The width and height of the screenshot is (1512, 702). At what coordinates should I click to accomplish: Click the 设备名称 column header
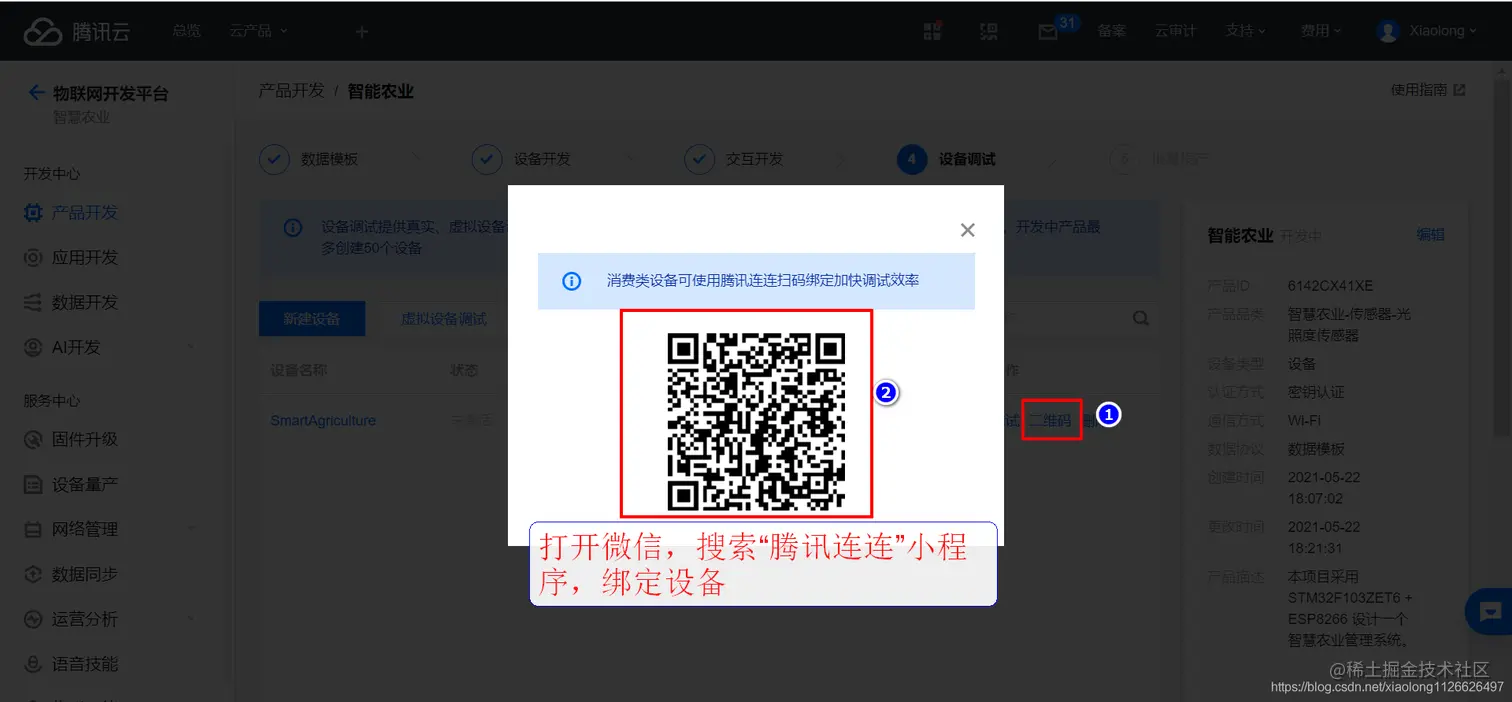(x=299, y=370)
